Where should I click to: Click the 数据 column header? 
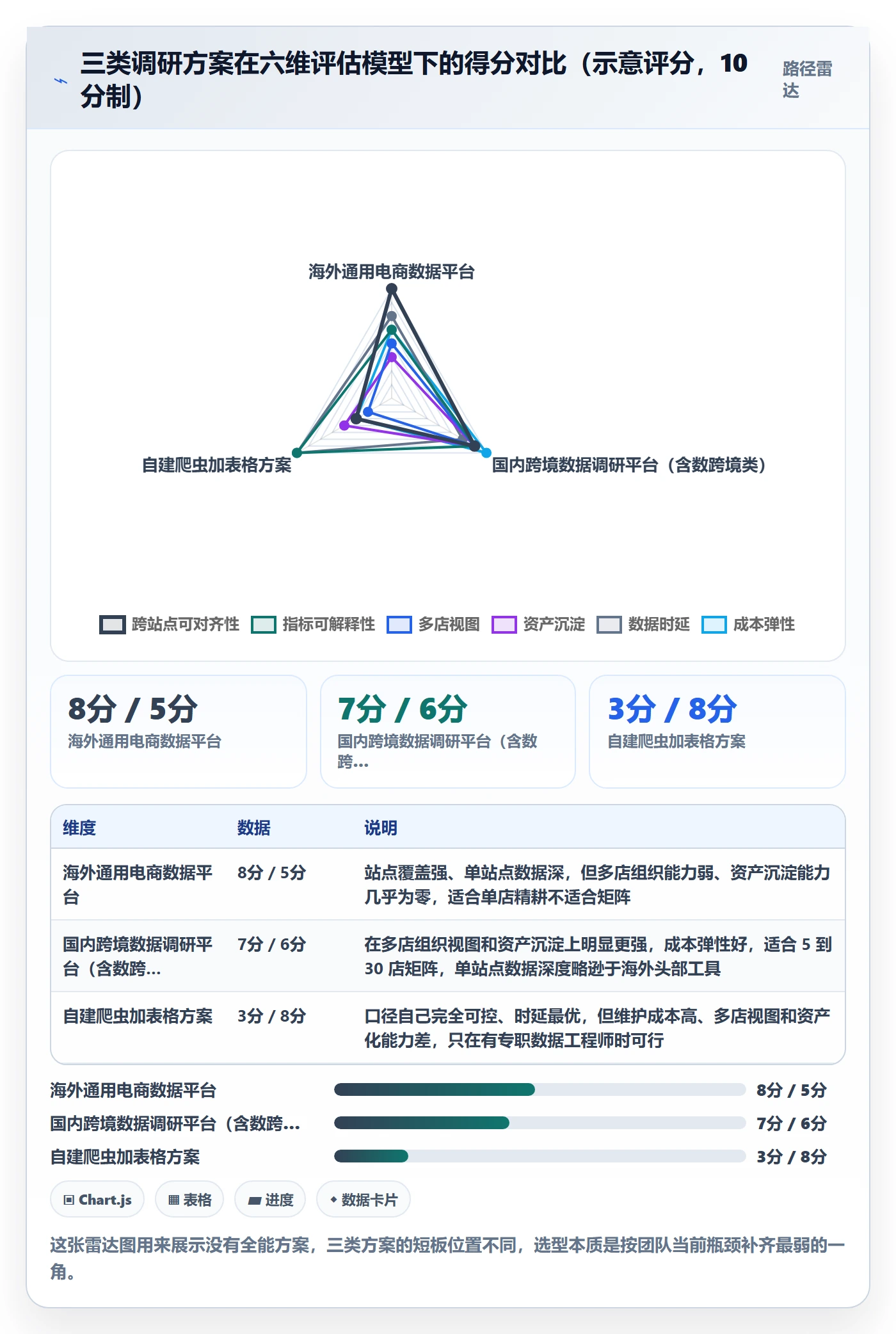point(254,828)
